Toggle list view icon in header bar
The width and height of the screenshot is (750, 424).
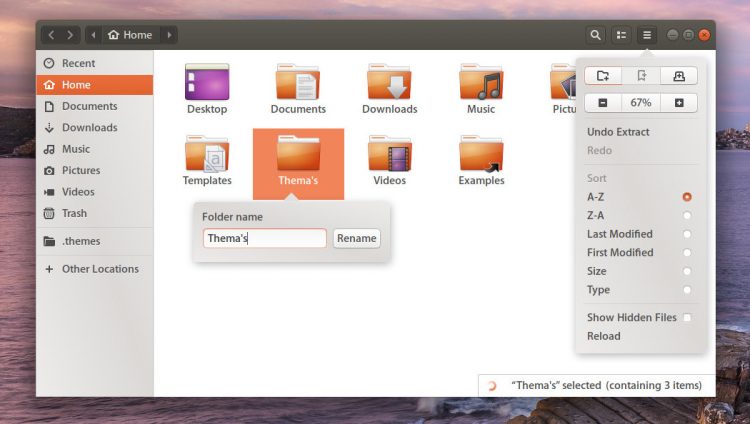(x=621, y=35)
